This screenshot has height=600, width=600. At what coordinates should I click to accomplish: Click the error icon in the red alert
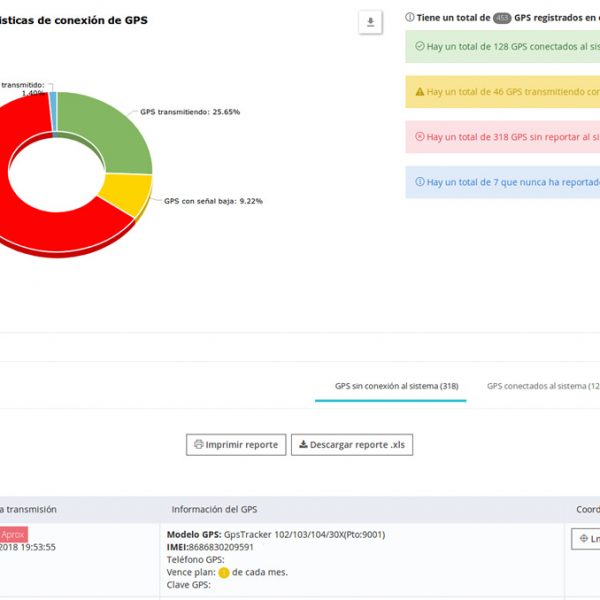419,137
